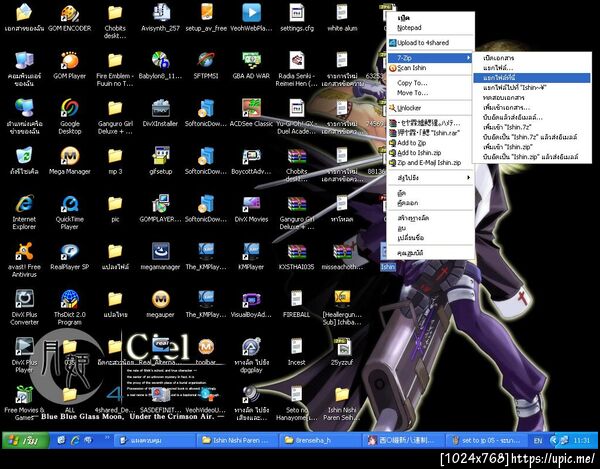Screen dimensions: 600x469
Task: Click the 11:31 taskbar clock
Action: click(x=582, y=441)
